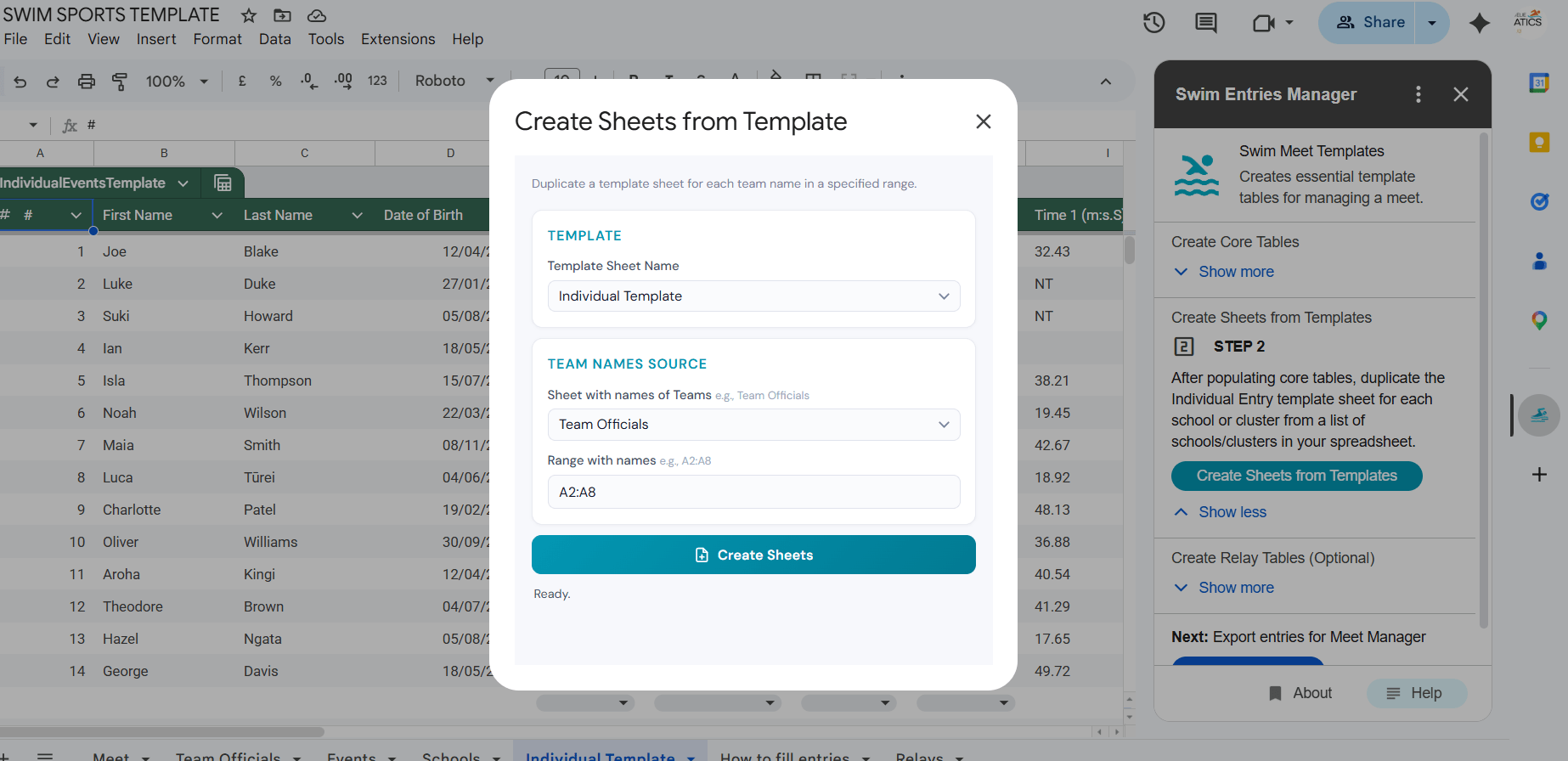
Task: Open the Format menu
Action: (x=217, y=39)
